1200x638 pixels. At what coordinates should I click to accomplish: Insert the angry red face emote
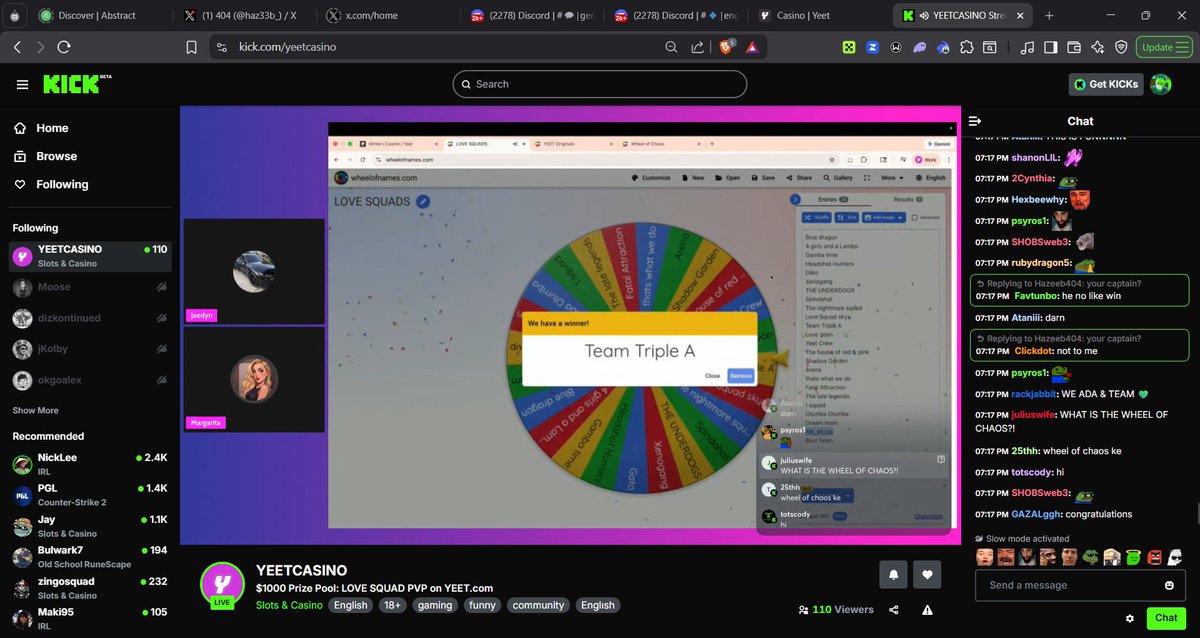pos(1155,557)
